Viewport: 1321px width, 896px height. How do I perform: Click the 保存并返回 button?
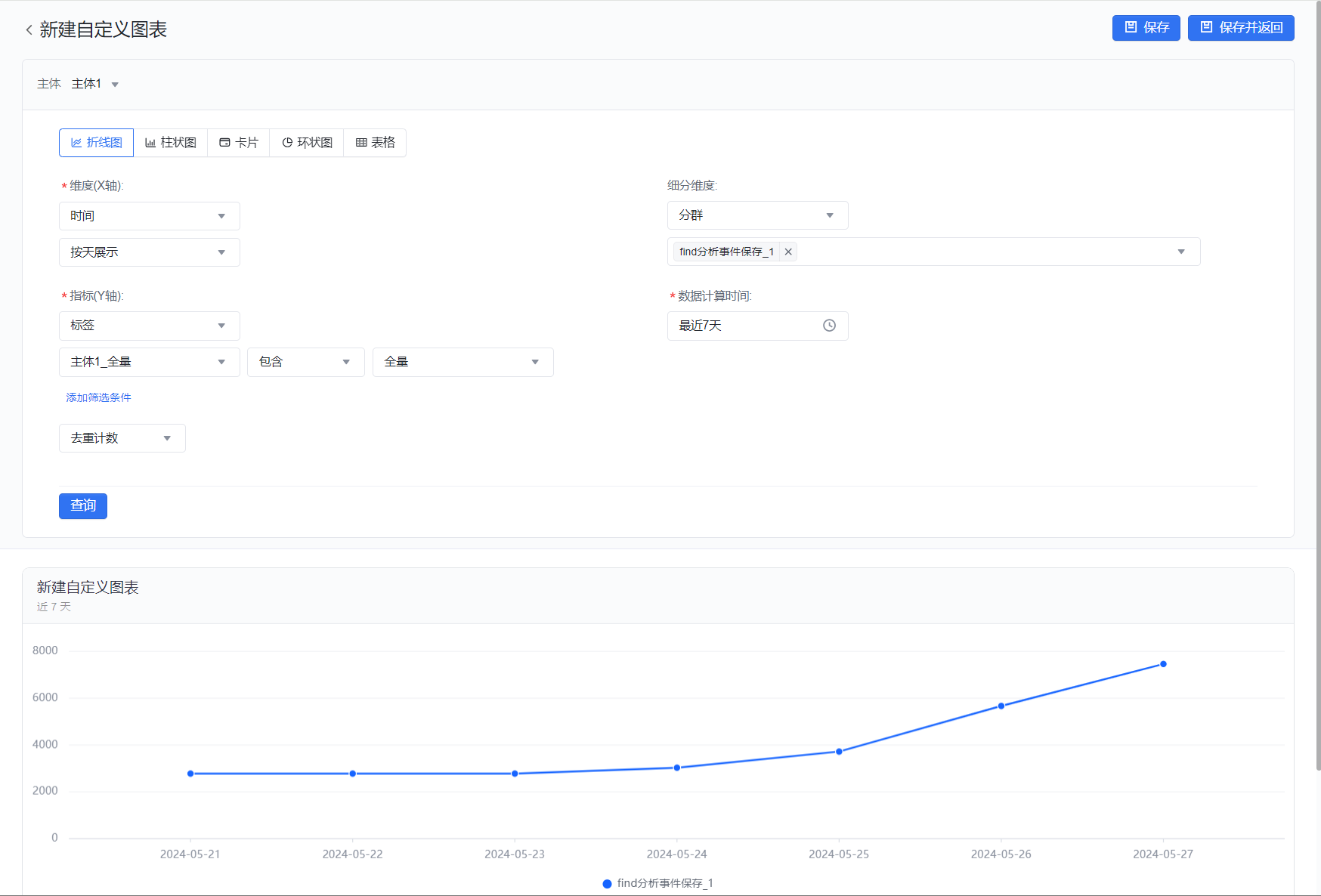(1240, 28)
